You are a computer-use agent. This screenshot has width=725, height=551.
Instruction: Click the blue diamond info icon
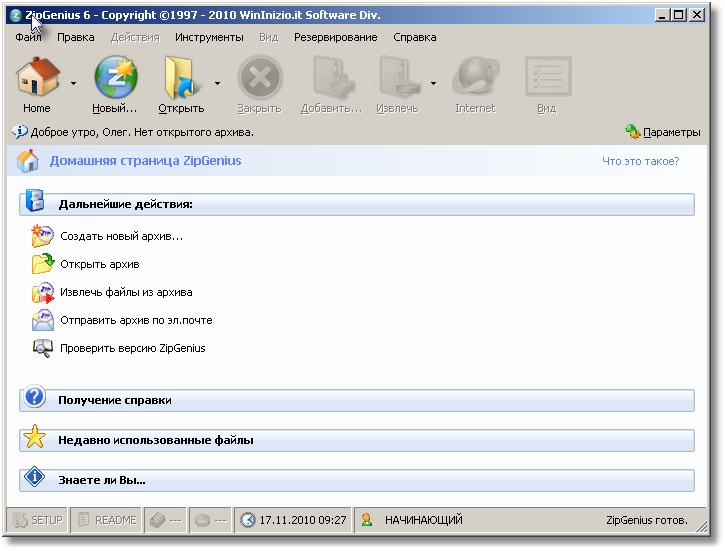pos(35,477)
